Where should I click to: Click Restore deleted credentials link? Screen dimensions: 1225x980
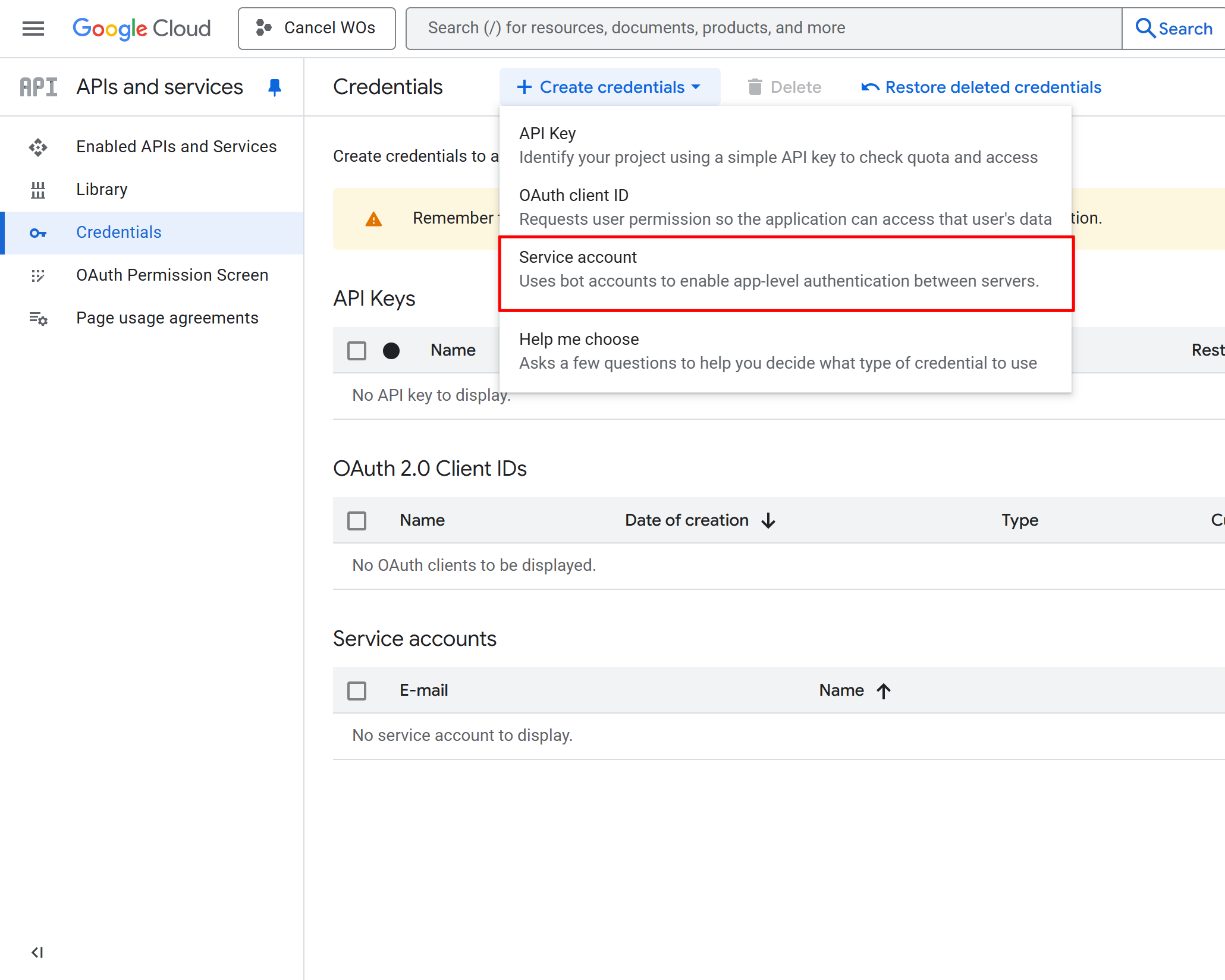[x=981, y=87]
